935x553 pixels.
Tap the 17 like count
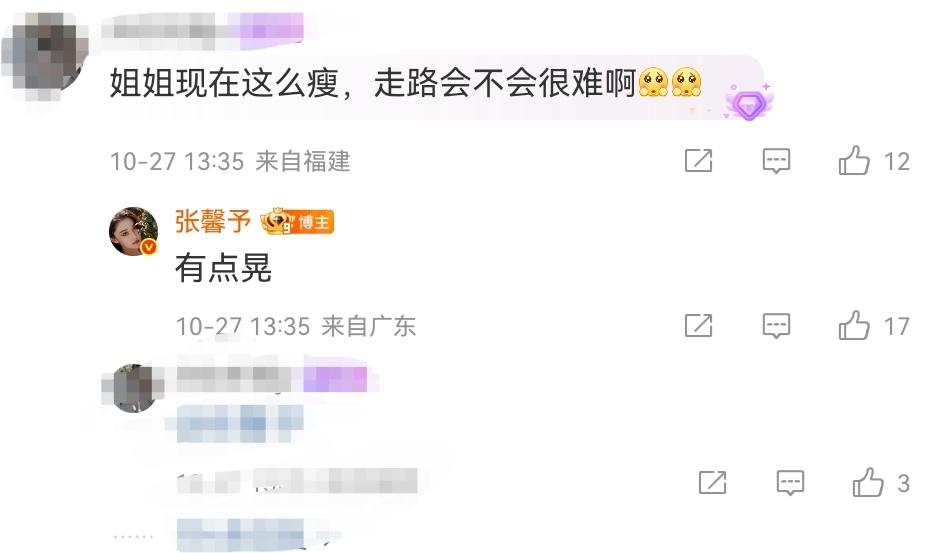pos(896,327)
